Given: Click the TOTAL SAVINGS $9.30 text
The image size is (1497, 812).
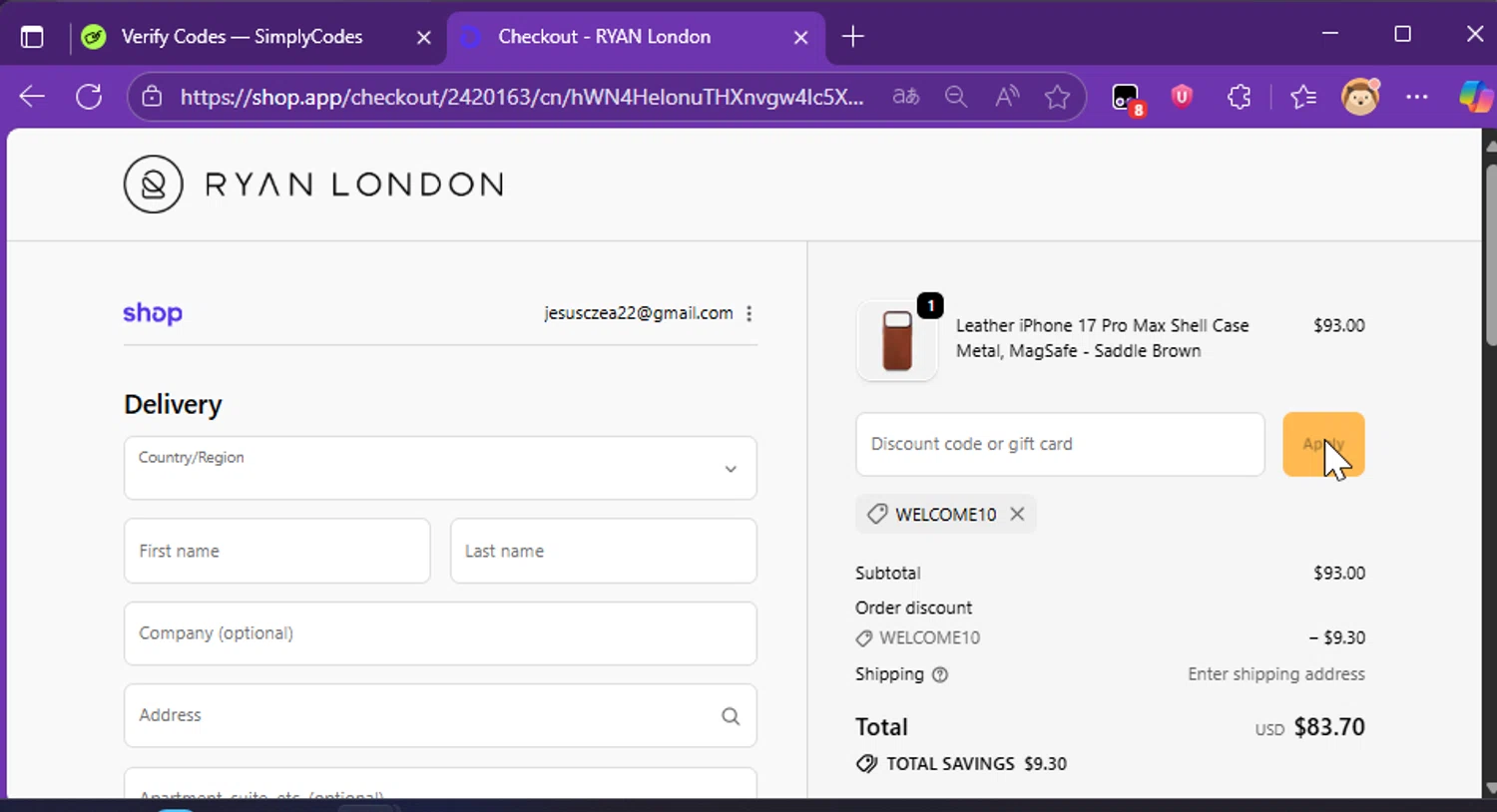Looking at the screenshot, I should click(976, 764).
